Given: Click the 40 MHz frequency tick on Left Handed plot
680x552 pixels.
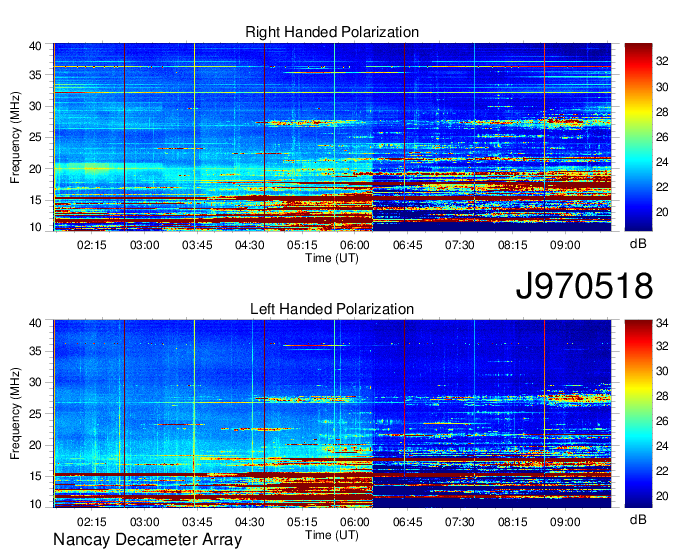Looking at the screenshot, I should pyautogui.click(x=36, y=323).
